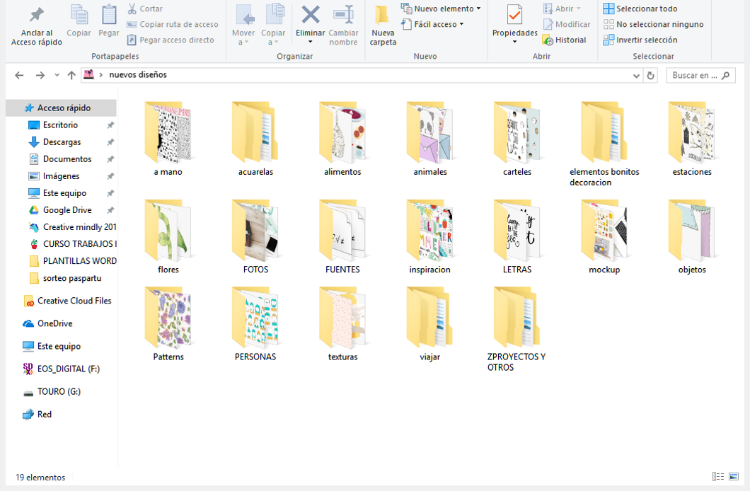Open Escritorio in the sidebar
The image size is (750, 491).
pyautogui.click(x=61, y=125)
